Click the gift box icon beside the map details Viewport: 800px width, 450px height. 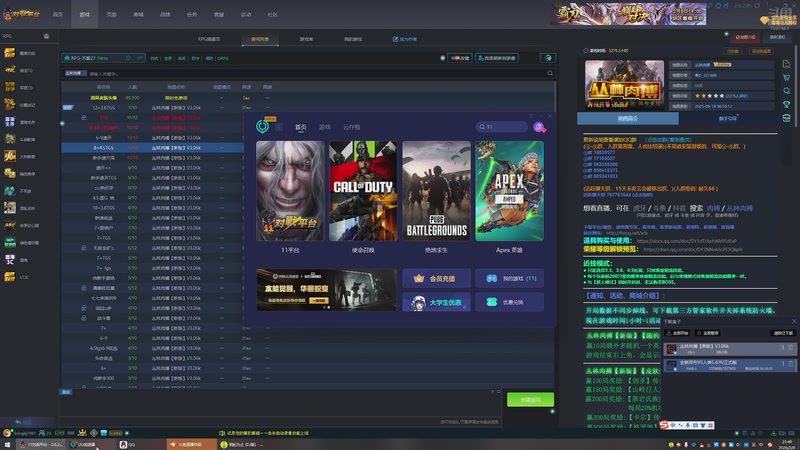[786, 118]
